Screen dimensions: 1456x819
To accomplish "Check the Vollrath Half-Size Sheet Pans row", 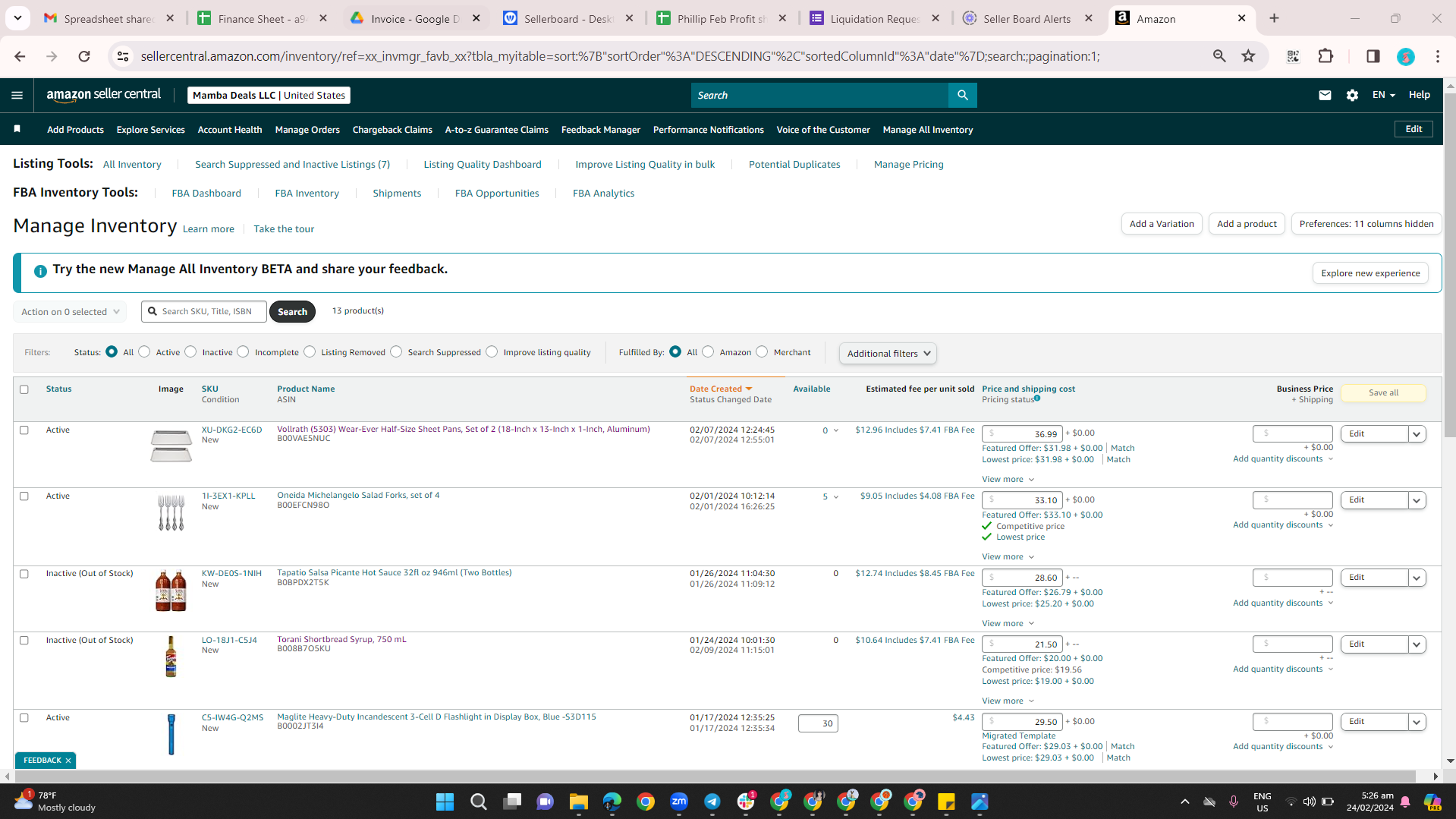I will point(24,430).
